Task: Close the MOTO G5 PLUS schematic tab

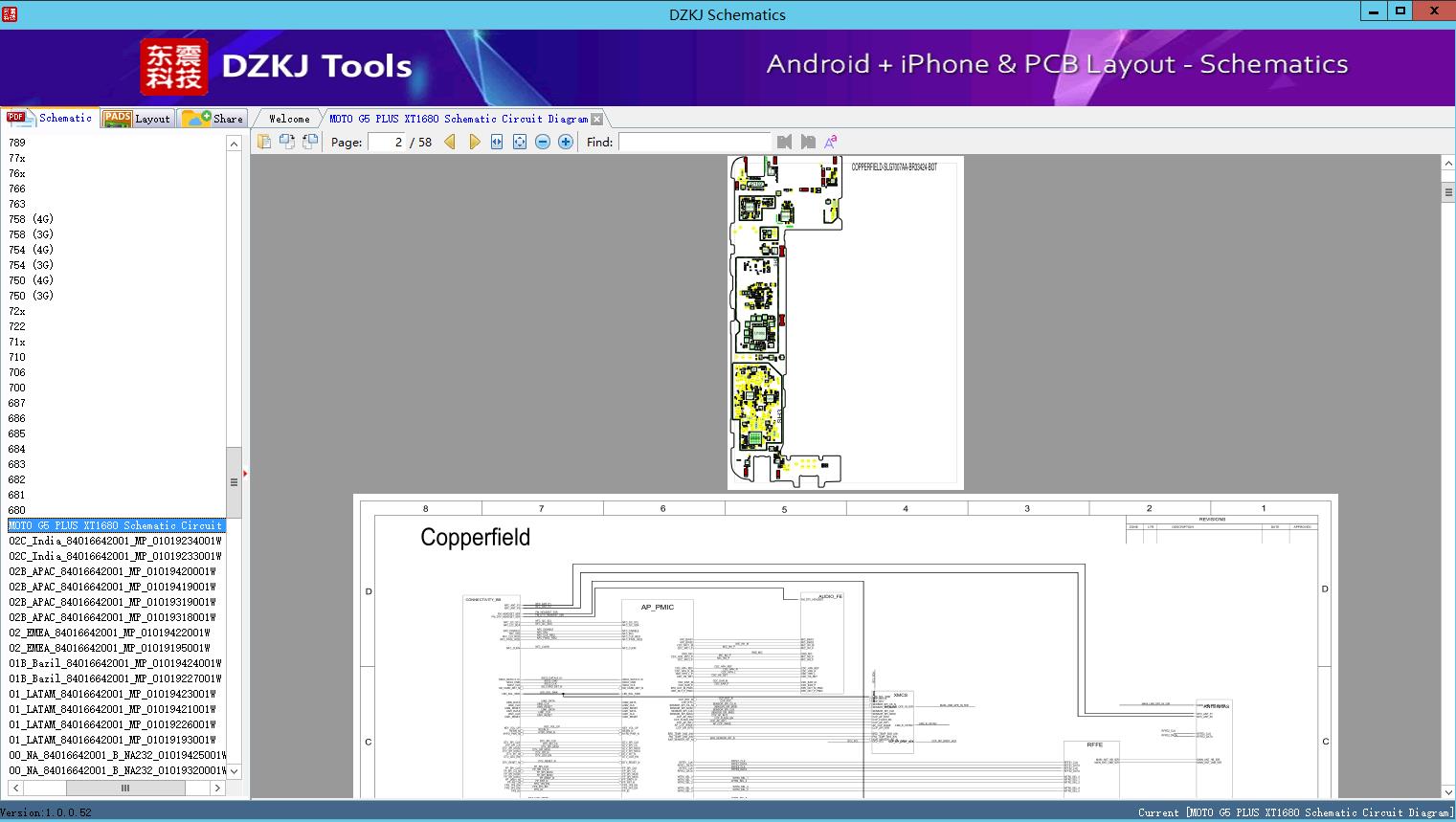Action: [x=597, y=119]
